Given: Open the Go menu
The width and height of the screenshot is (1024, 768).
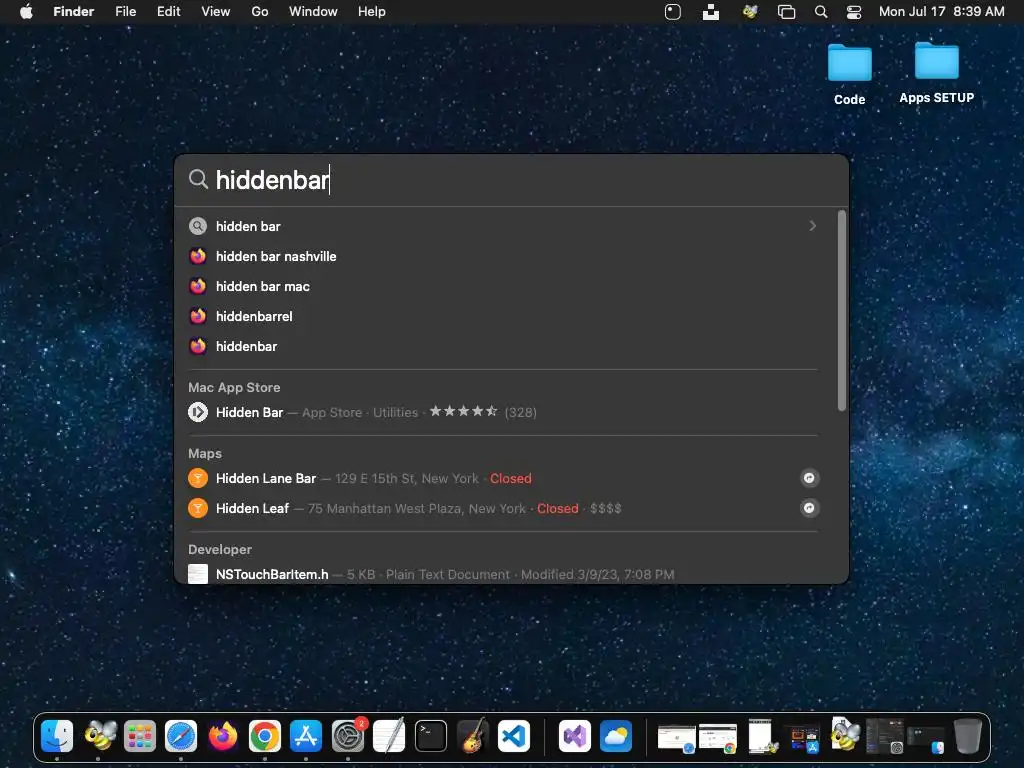Looking at the screenshot, I should tap(260, 12).
